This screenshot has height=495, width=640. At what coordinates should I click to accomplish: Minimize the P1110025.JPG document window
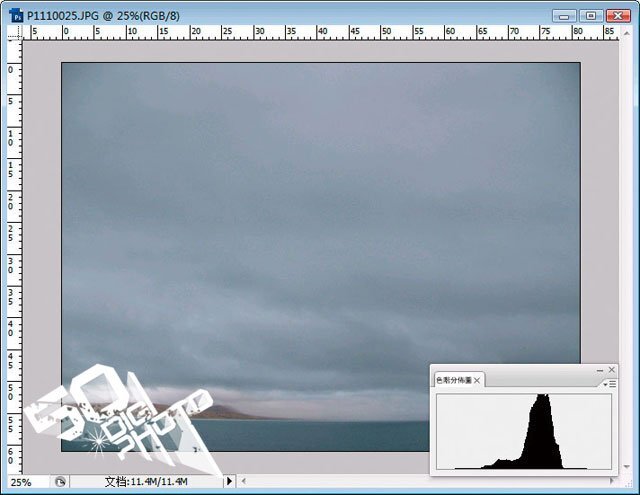pyautogui.click(x=567, y=15)
